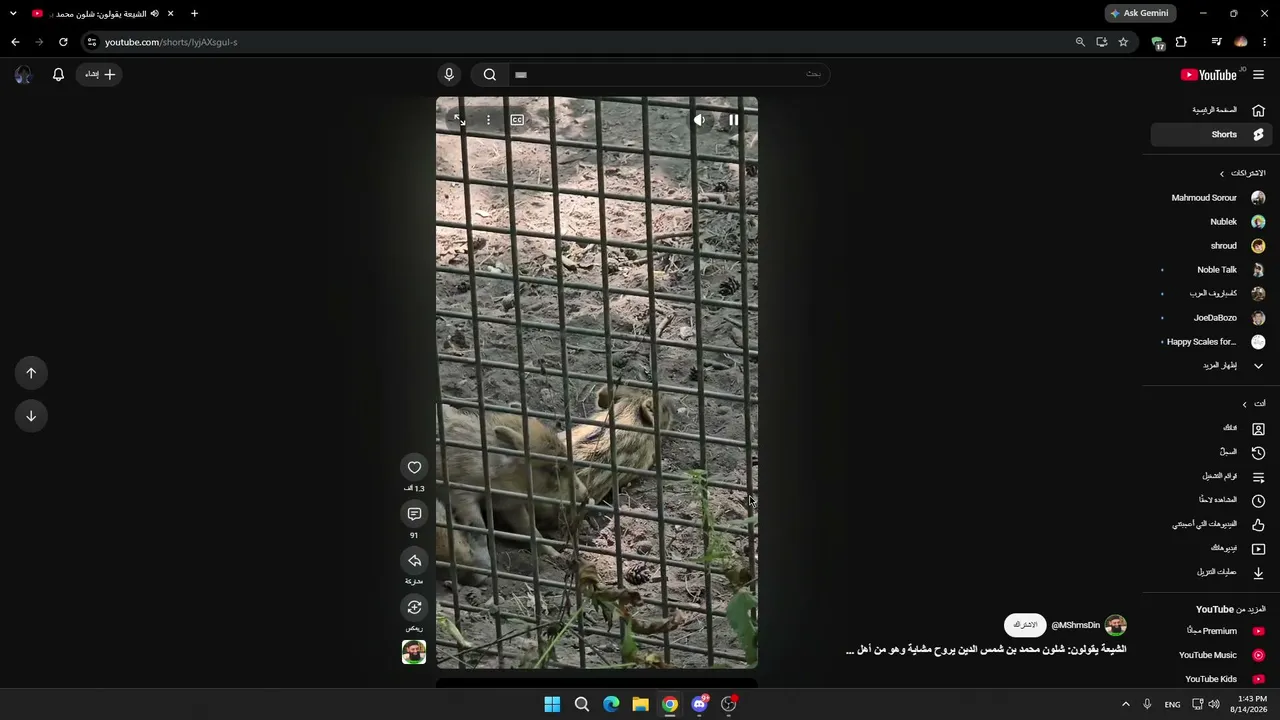Search with the microphone voice icon
Viewport: 1280px width, 720px height.
(449, 74)
